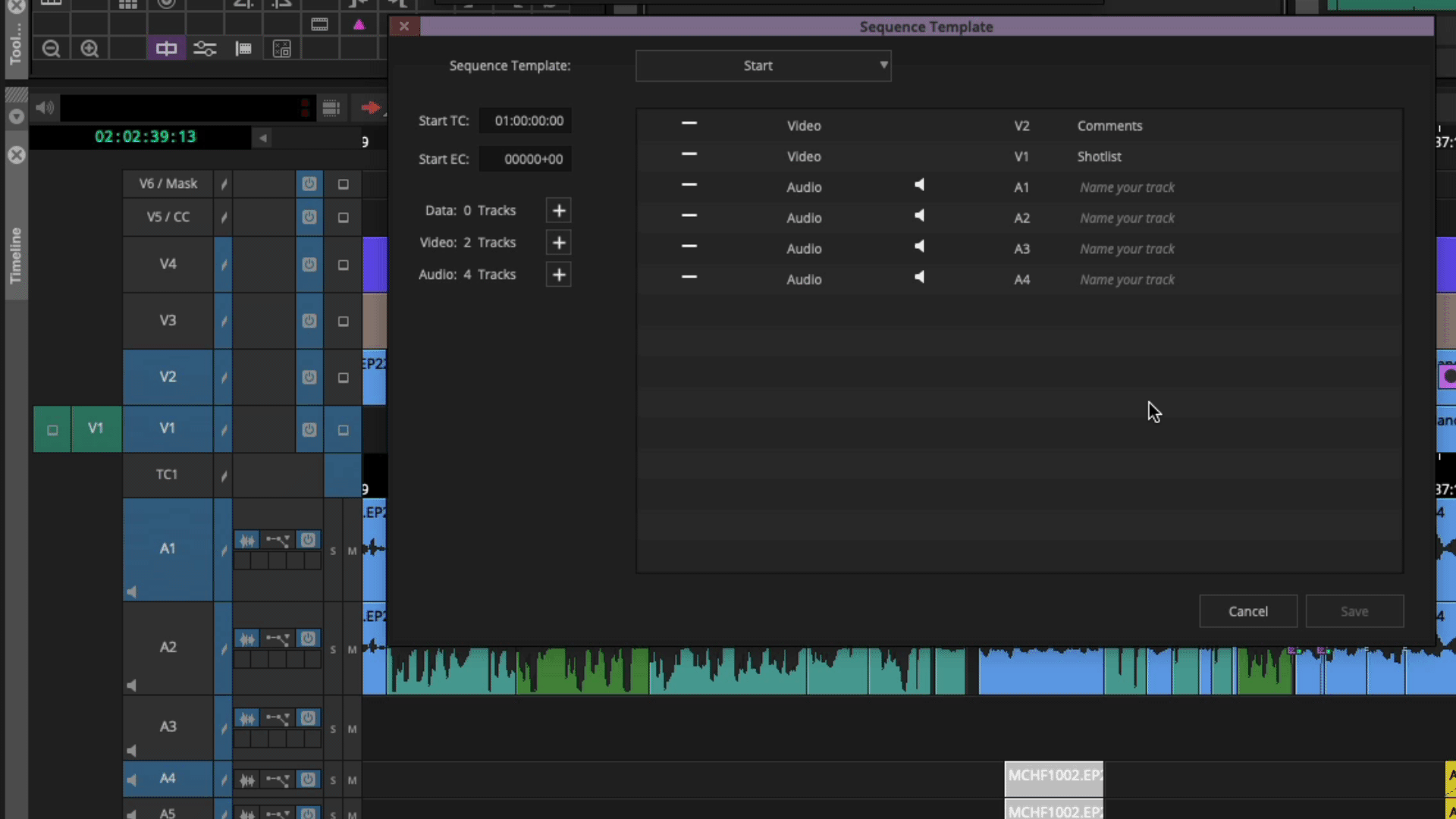The image size is (1456, 819).
Task: Click the Cancel button in the dialog
Action: (1247, 611)
